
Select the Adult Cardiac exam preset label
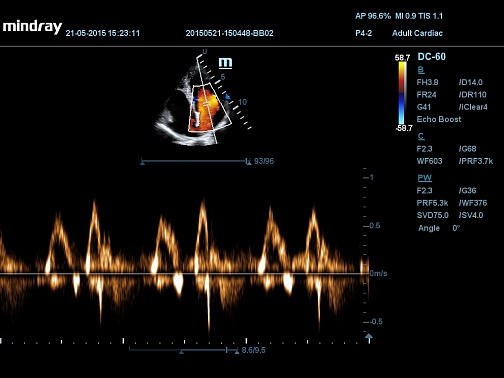pyautogui.click(x=417, y=33)
